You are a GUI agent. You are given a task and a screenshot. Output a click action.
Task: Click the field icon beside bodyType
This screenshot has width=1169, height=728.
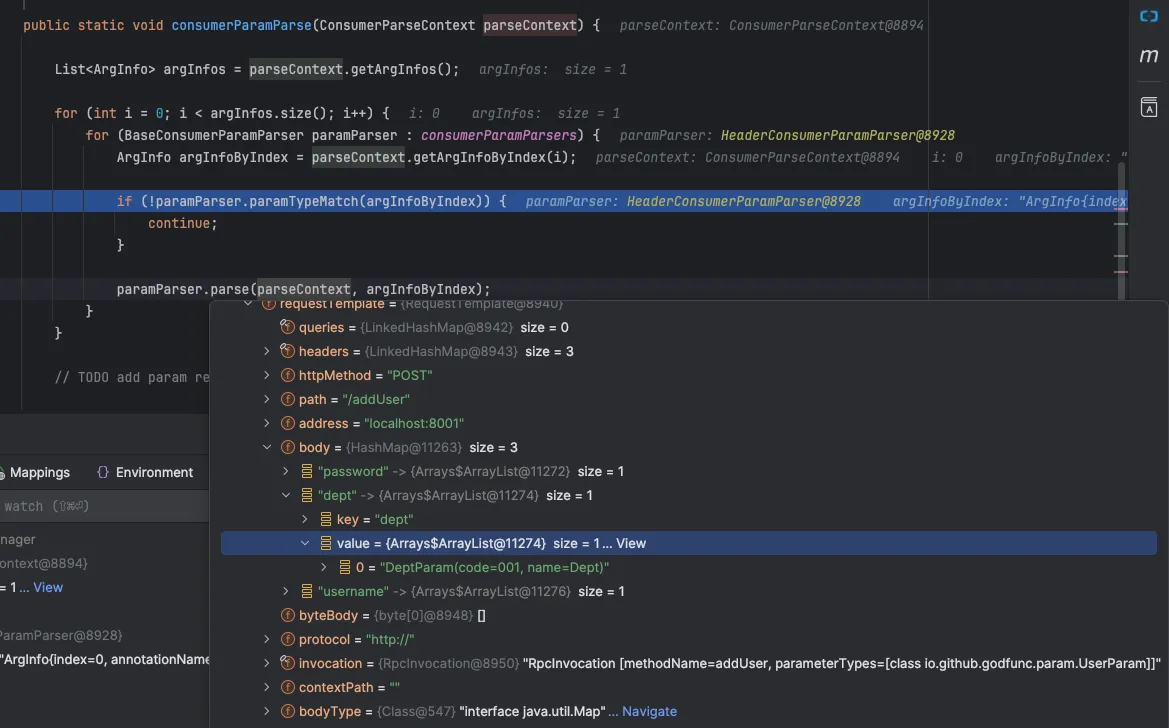[287, 711]
